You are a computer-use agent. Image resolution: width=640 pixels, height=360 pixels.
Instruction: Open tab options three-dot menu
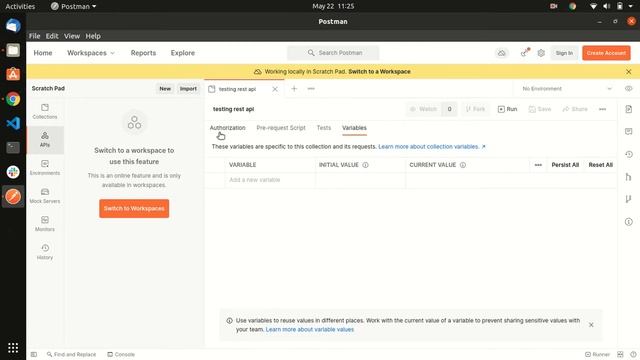[311, 89]
